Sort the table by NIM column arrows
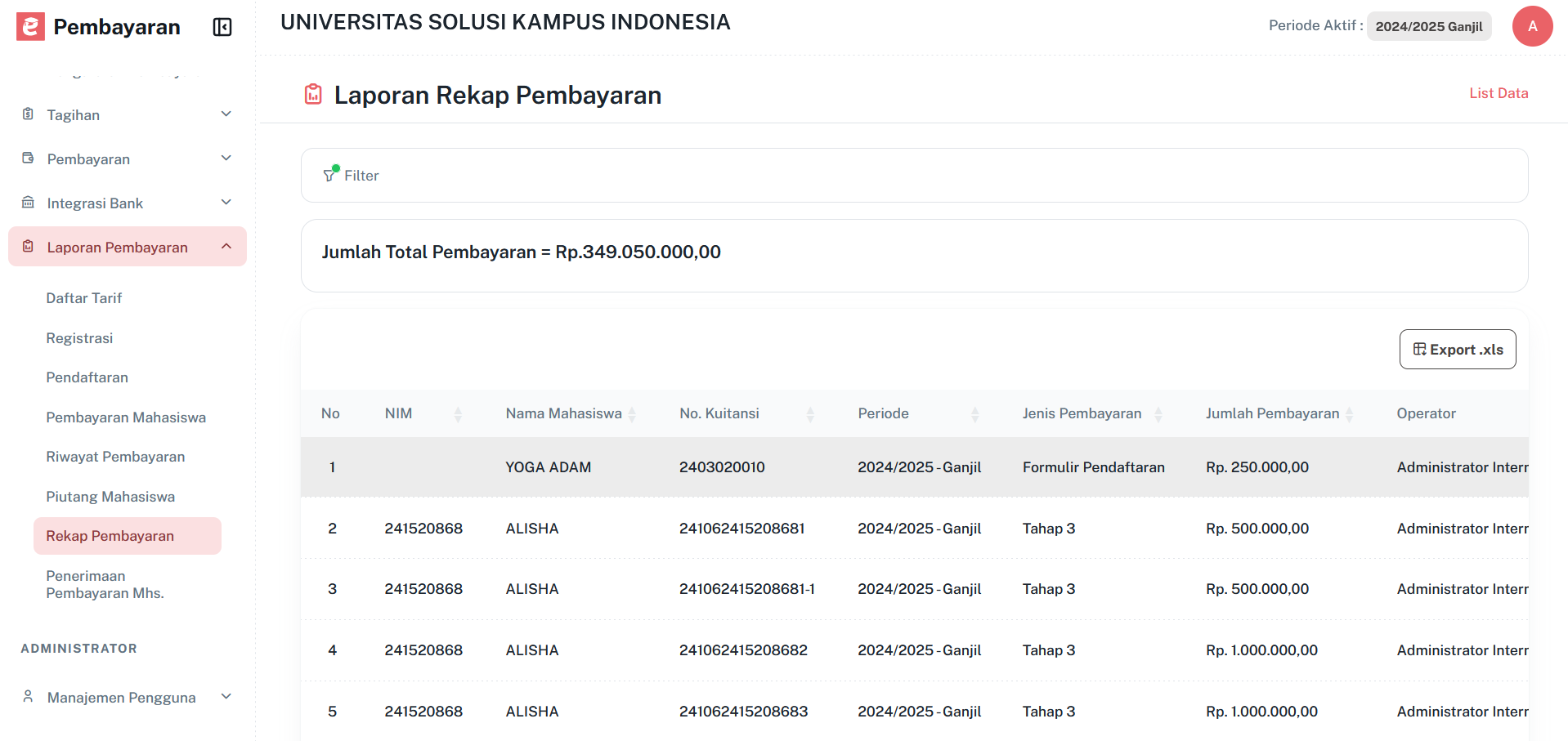This screenshot has width=1568, height=741. 458,414
